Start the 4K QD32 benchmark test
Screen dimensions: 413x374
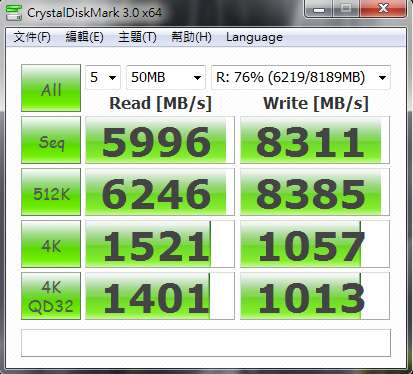[x=51, y=296]
